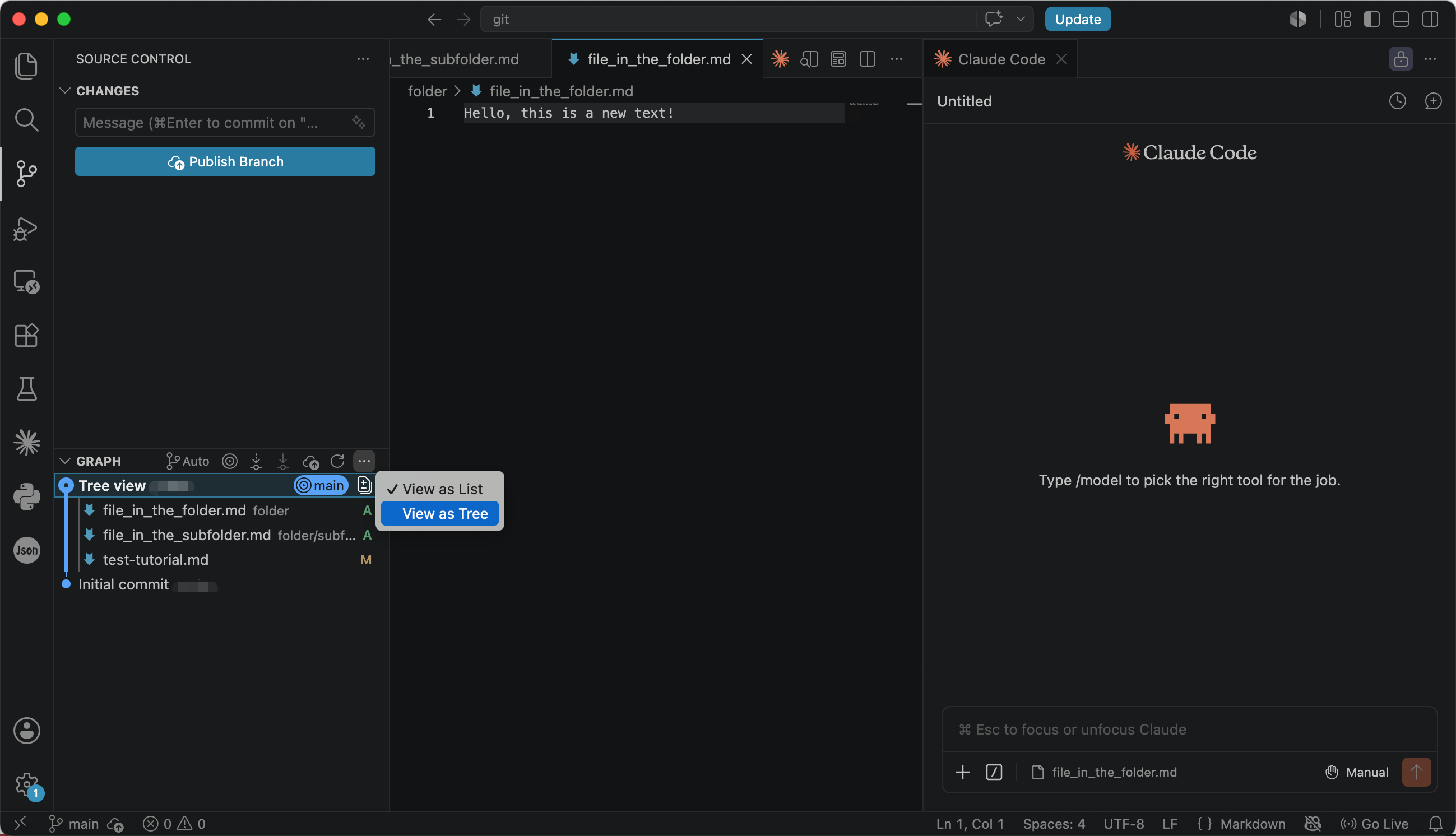This screenshot has width=1456, height=836.
Task: Open Remote Explorer view
Action: pyautogui.click(x=26, y=282)
